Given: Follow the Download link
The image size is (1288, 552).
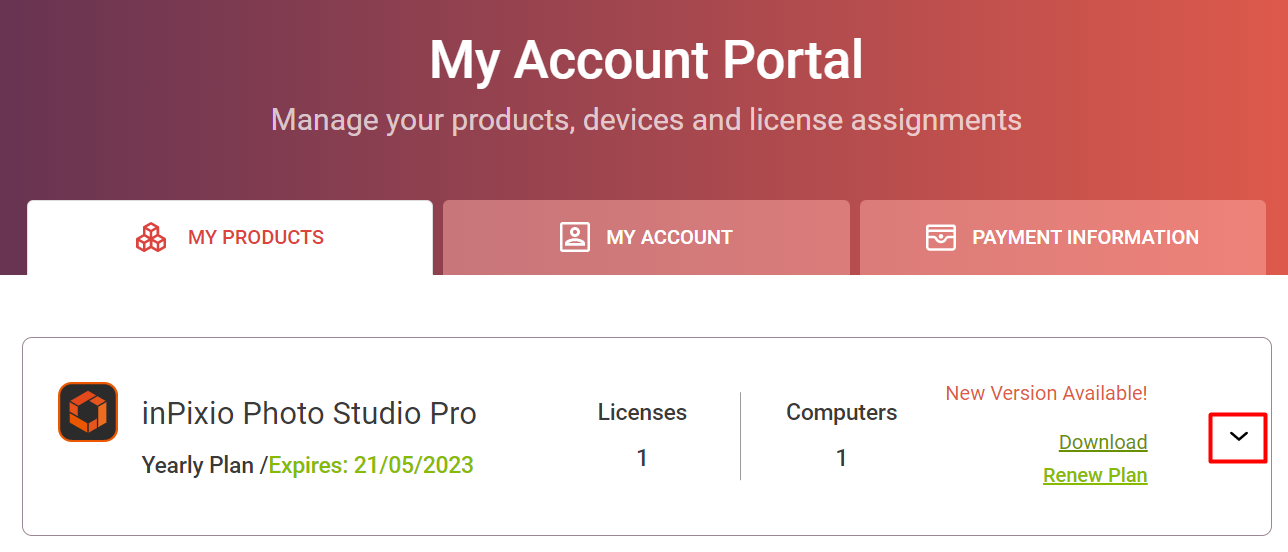Looking at the screenshot, I should pyautogui.click(x=1103, y=442).
